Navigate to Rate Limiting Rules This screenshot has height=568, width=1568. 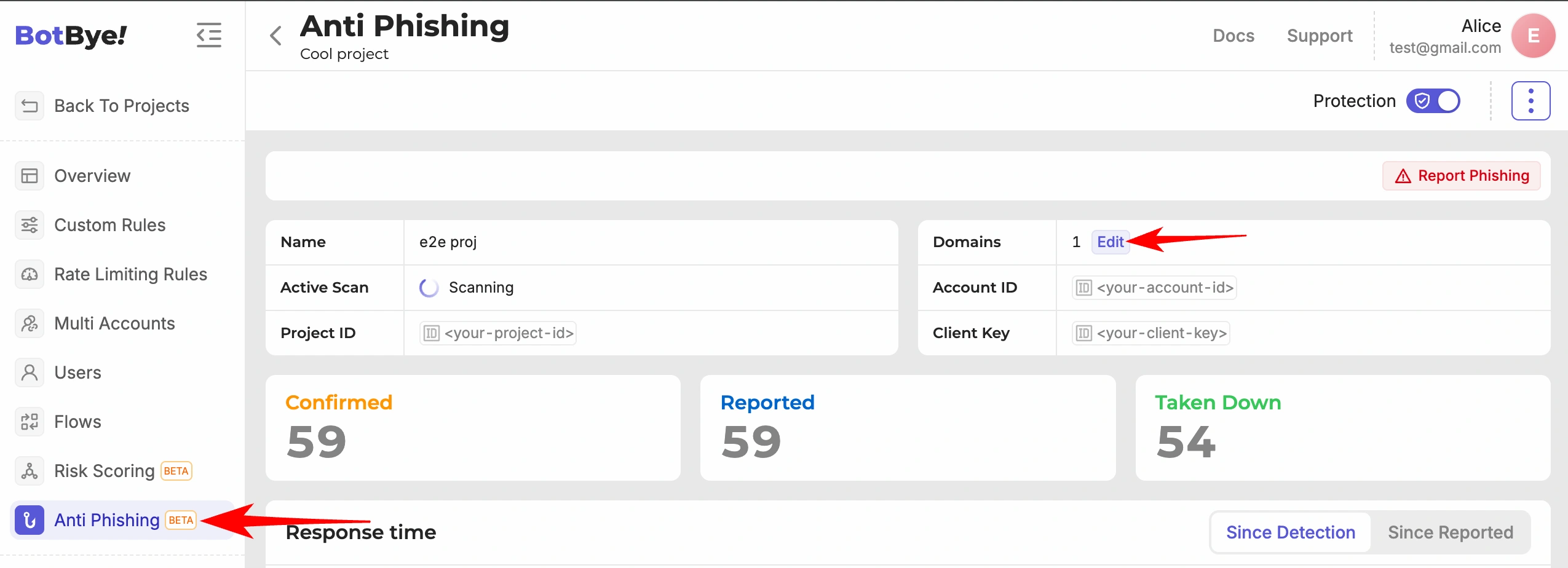[x=122, y=274]
